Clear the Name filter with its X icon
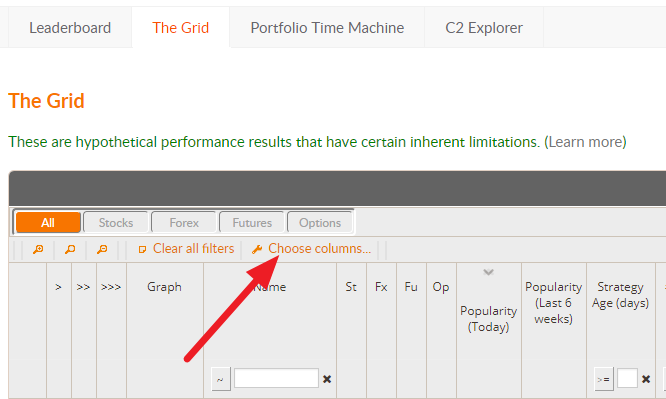Image resolution: width=666 pixels, height=399 pixels. point(327,379)
